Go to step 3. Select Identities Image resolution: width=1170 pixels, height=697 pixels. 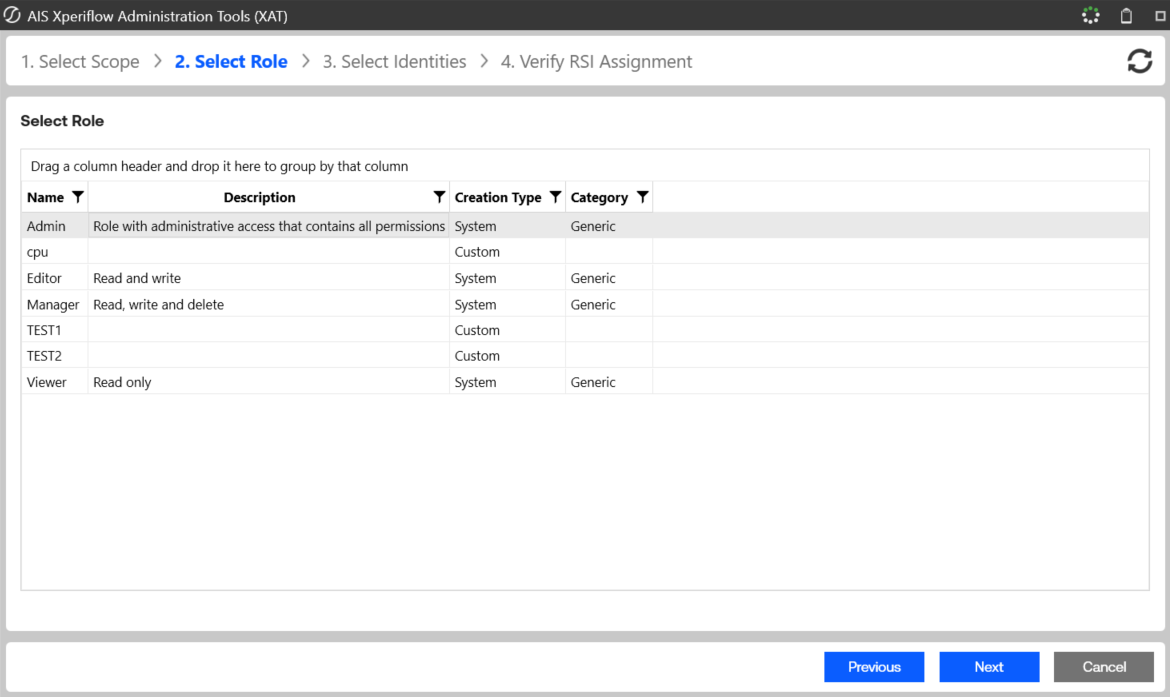(394, 61)
